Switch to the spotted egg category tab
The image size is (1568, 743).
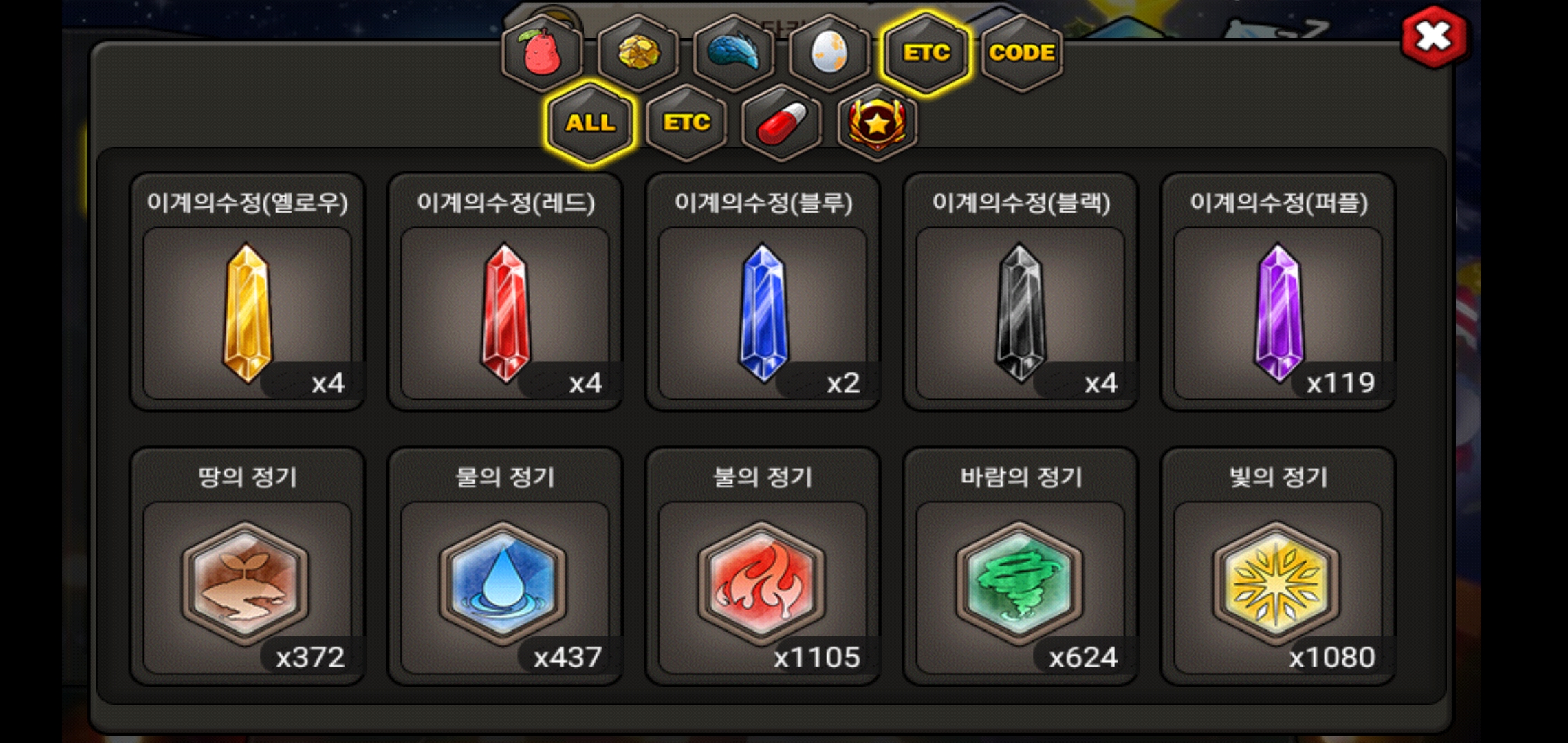click(829, 52)
